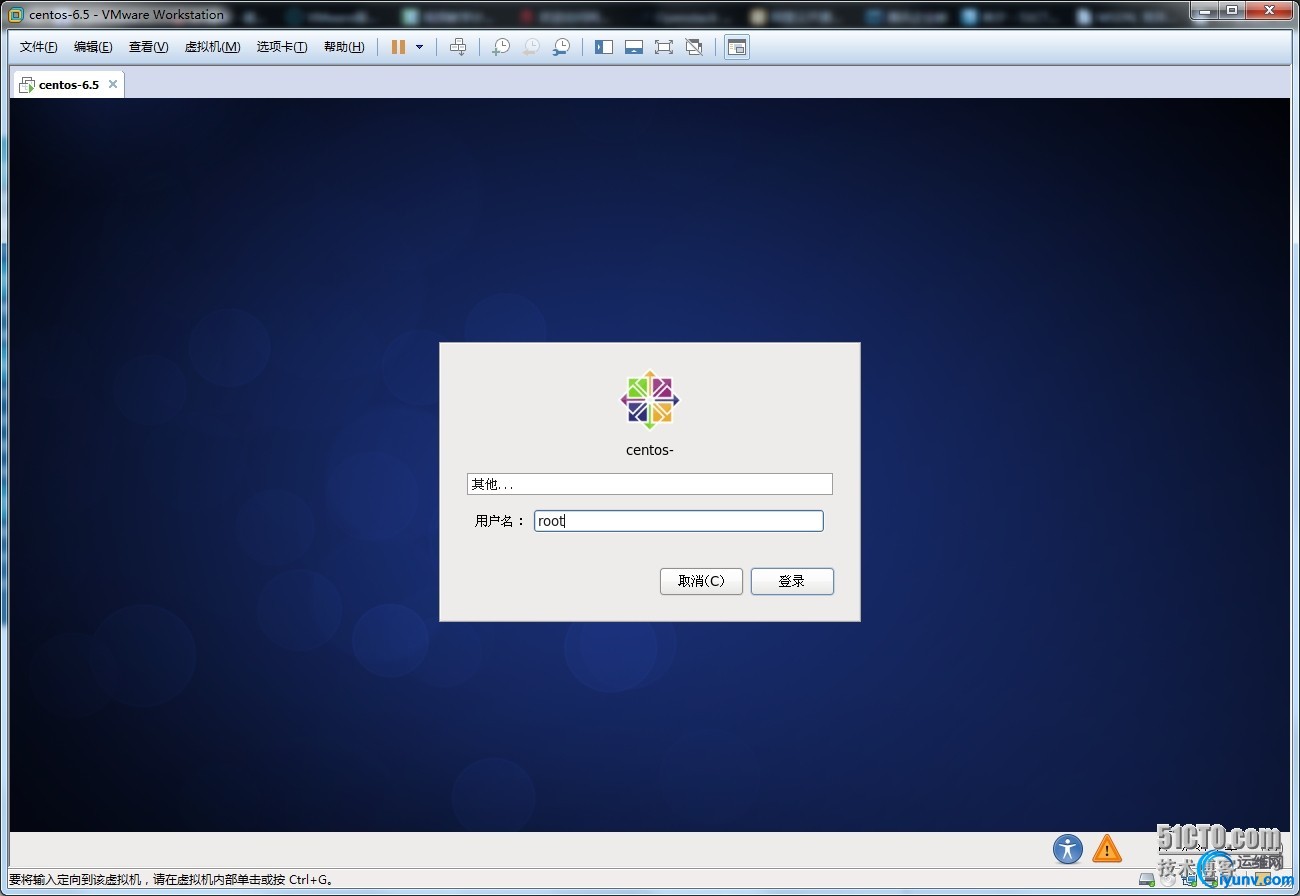The height and width of the screenshot is (896, 1300).
Task: Click the orange warning triangle icon
Action: (x=1107, y=849)
